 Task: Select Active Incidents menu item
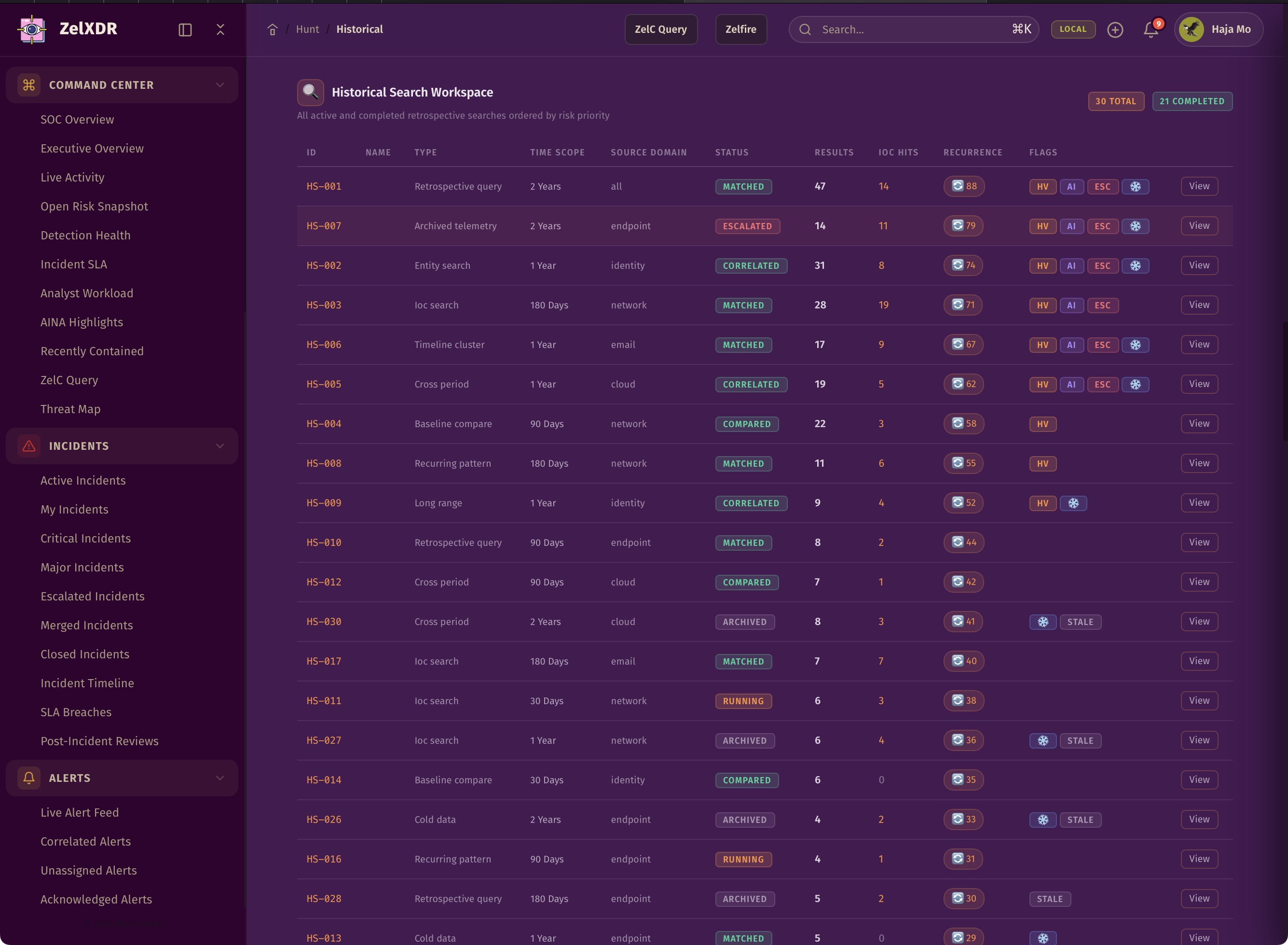pos(83,481)
